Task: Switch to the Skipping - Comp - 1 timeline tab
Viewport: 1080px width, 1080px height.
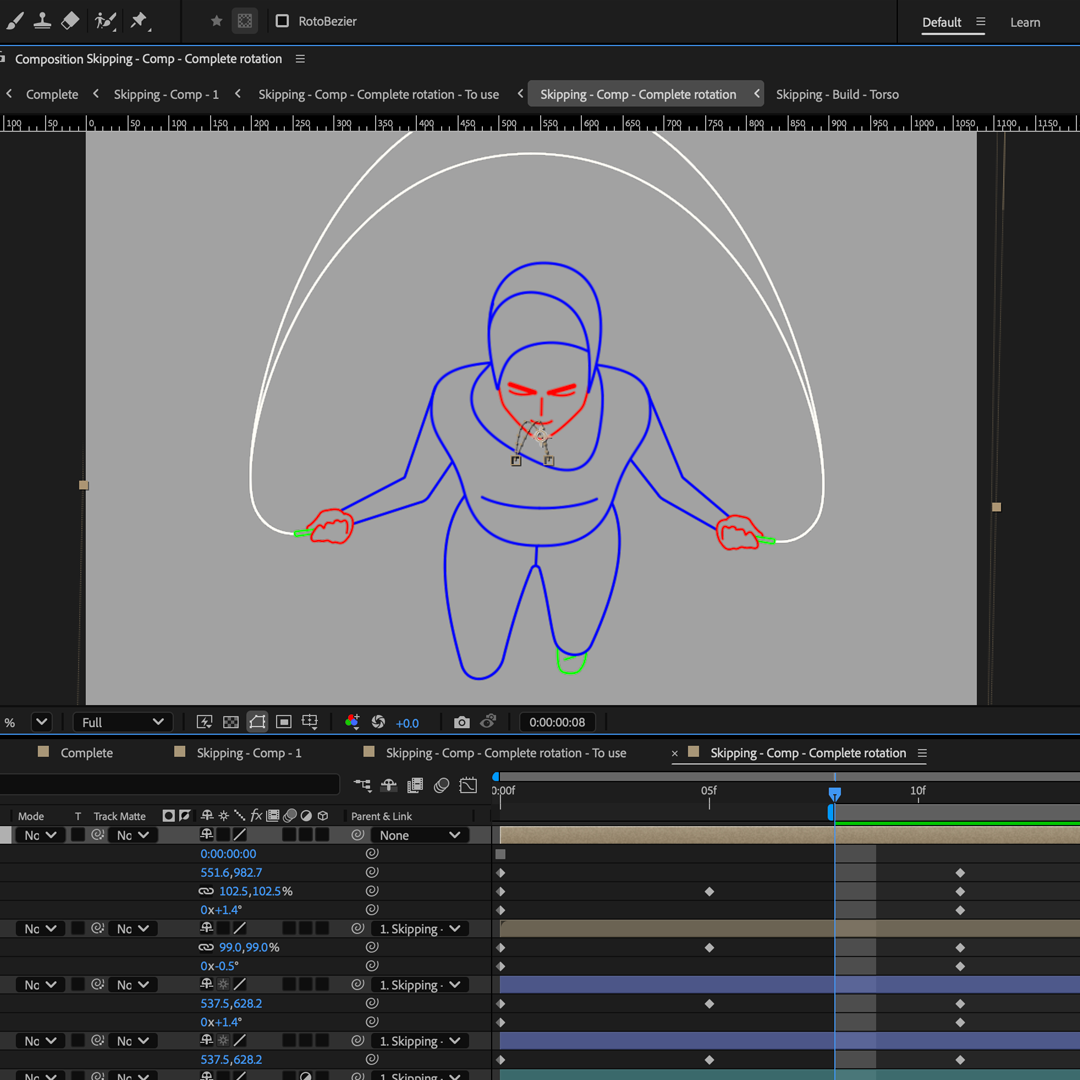Action: 248,753
